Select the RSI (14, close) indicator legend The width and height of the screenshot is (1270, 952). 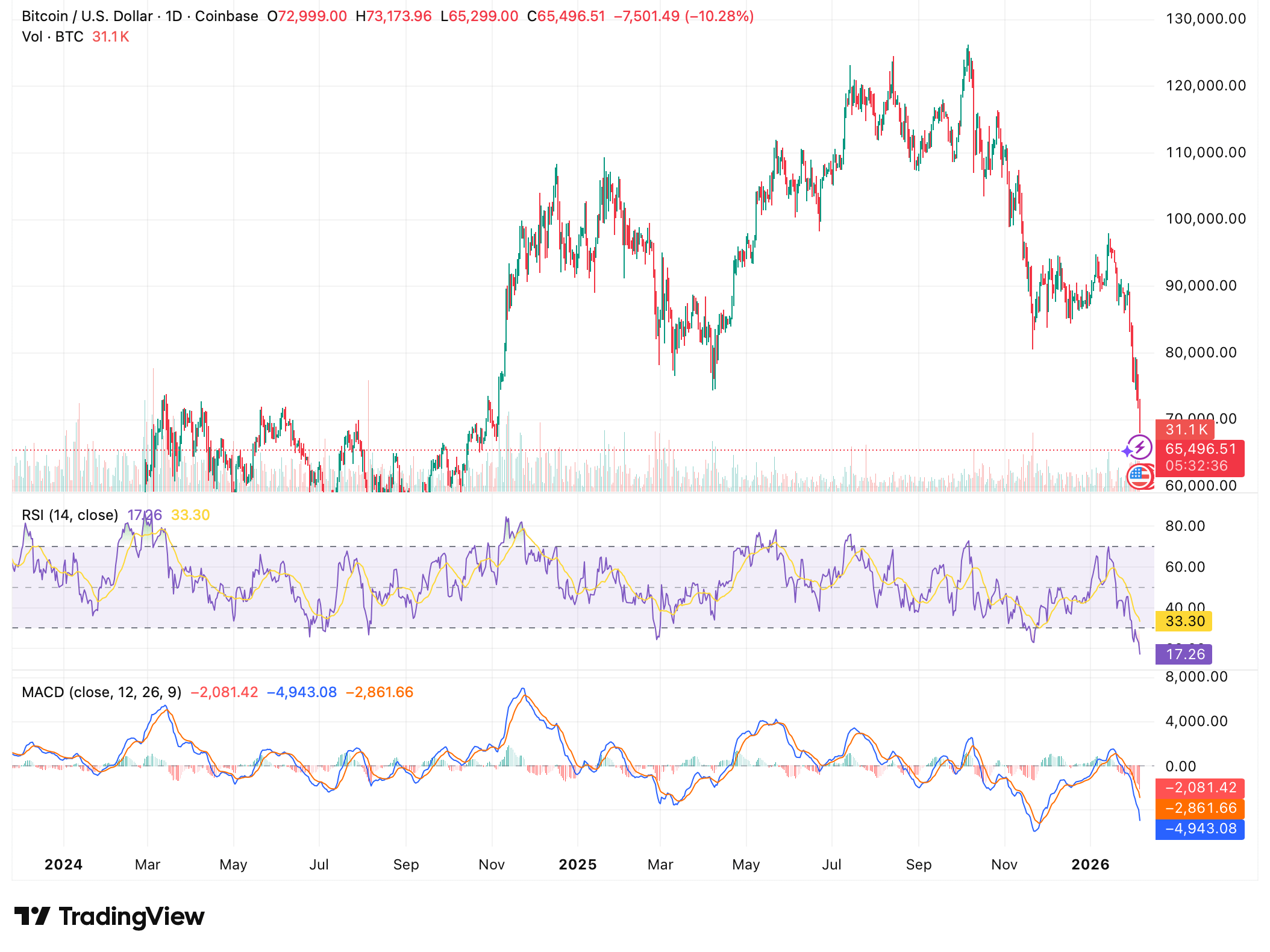click(x=70, y=515)
